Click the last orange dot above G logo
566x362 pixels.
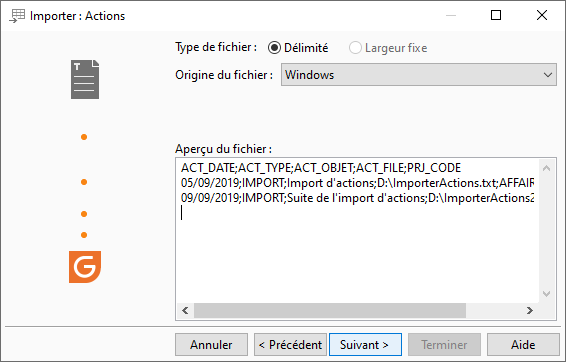(84, 235)
